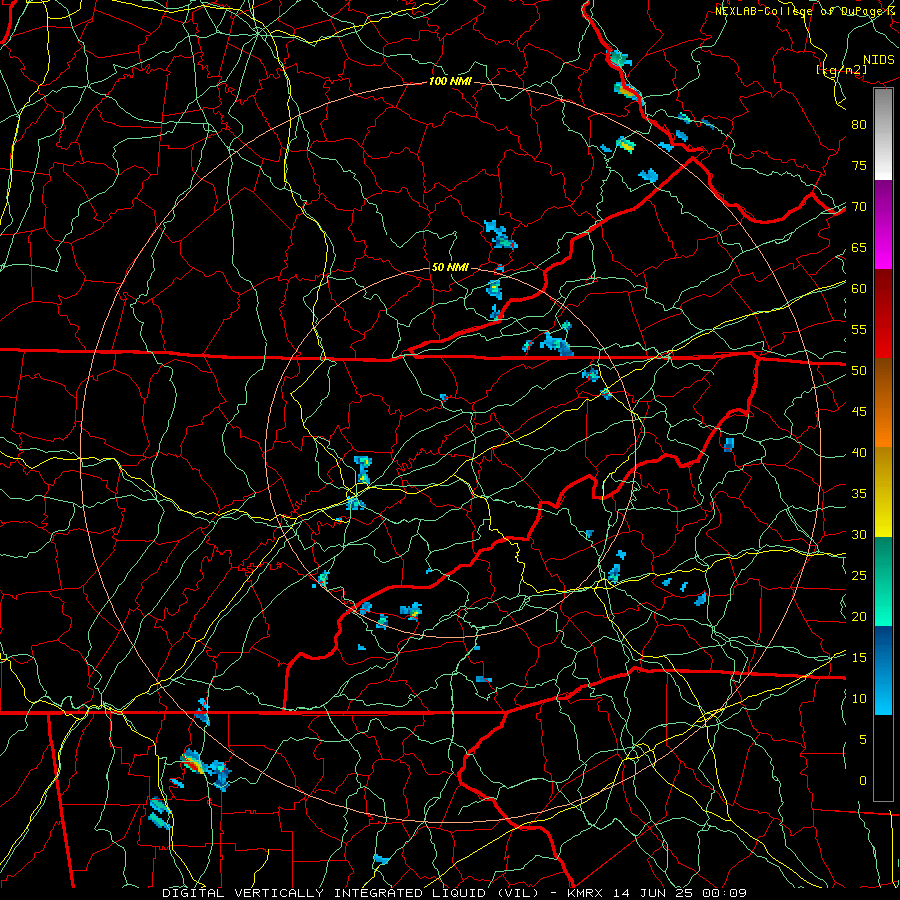Click the "[kg/m2]" units label

coord(841,70)
